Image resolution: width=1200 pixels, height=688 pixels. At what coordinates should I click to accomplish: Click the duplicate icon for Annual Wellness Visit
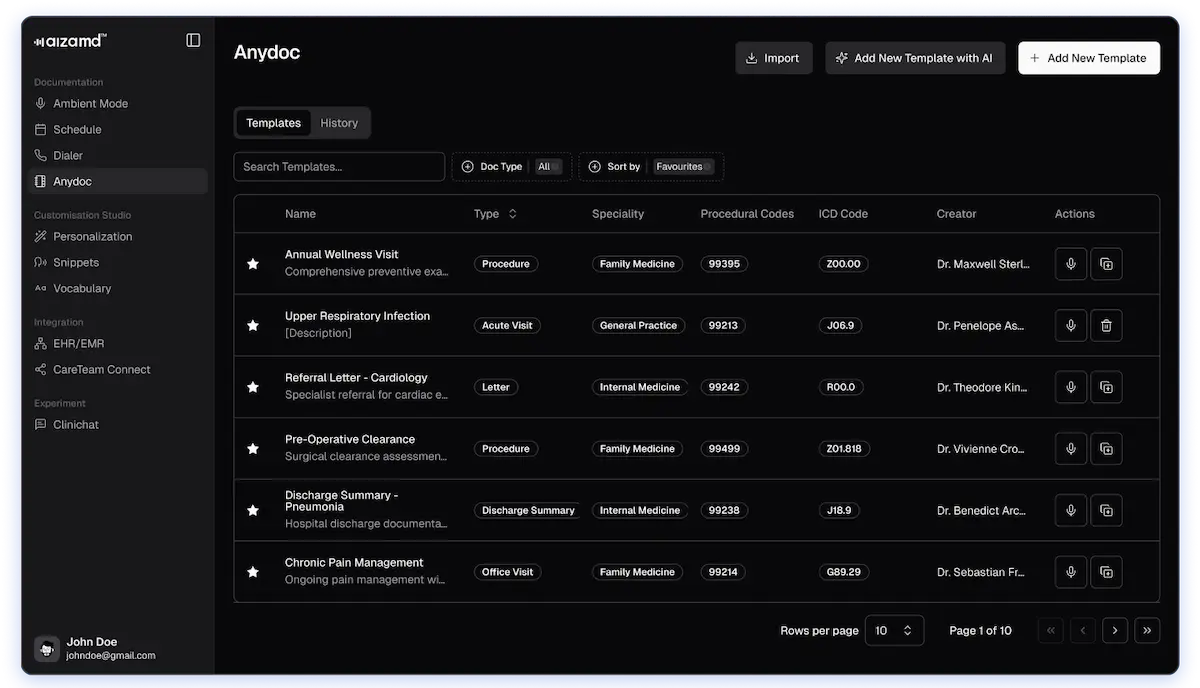[x=1106, y=264]
